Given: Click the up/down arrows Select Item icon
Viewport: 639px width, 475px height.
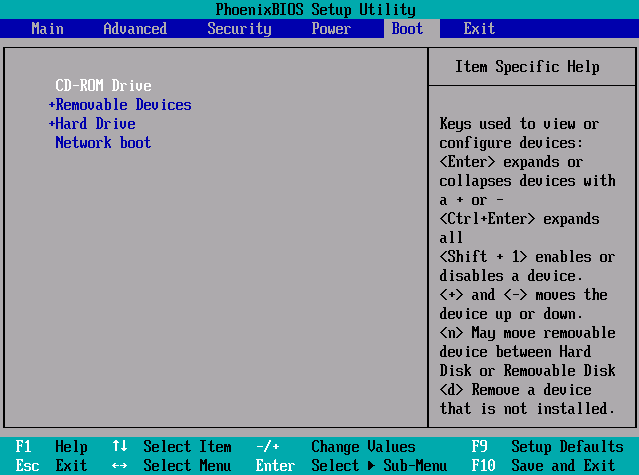Looking at the screenshot, I should (x=120, y=447).
